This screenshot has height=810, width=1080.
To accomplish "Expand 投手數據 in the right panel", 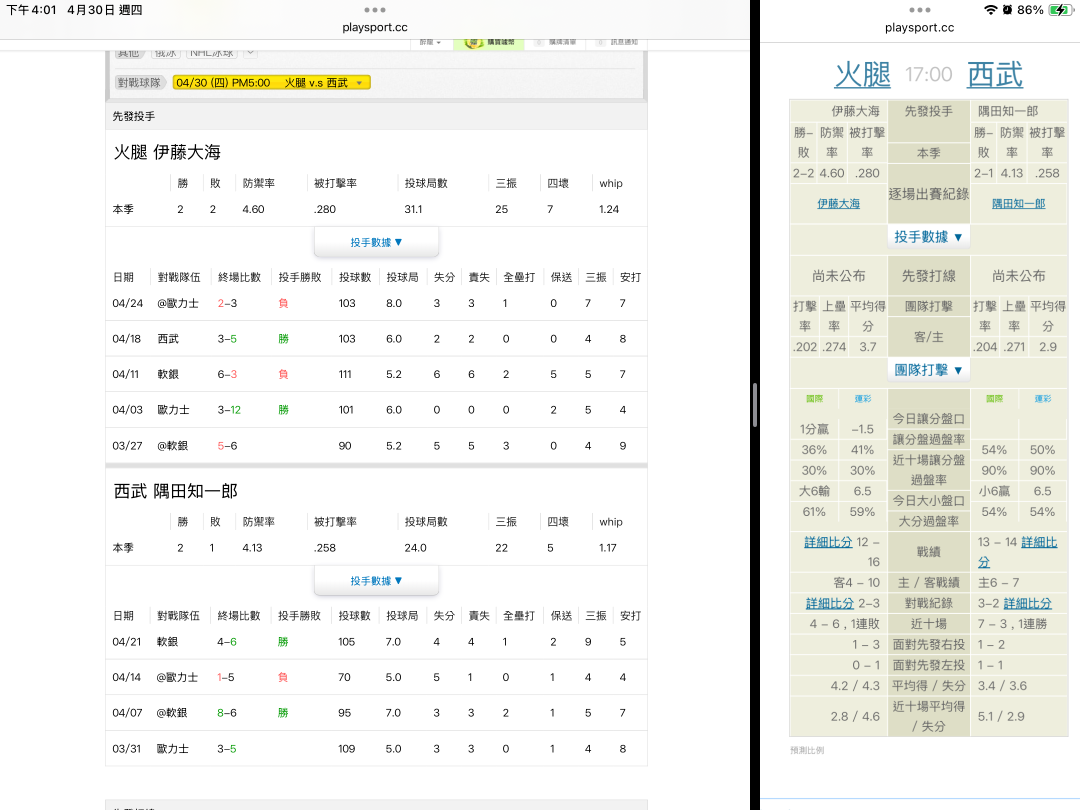I will coord(928,237).
